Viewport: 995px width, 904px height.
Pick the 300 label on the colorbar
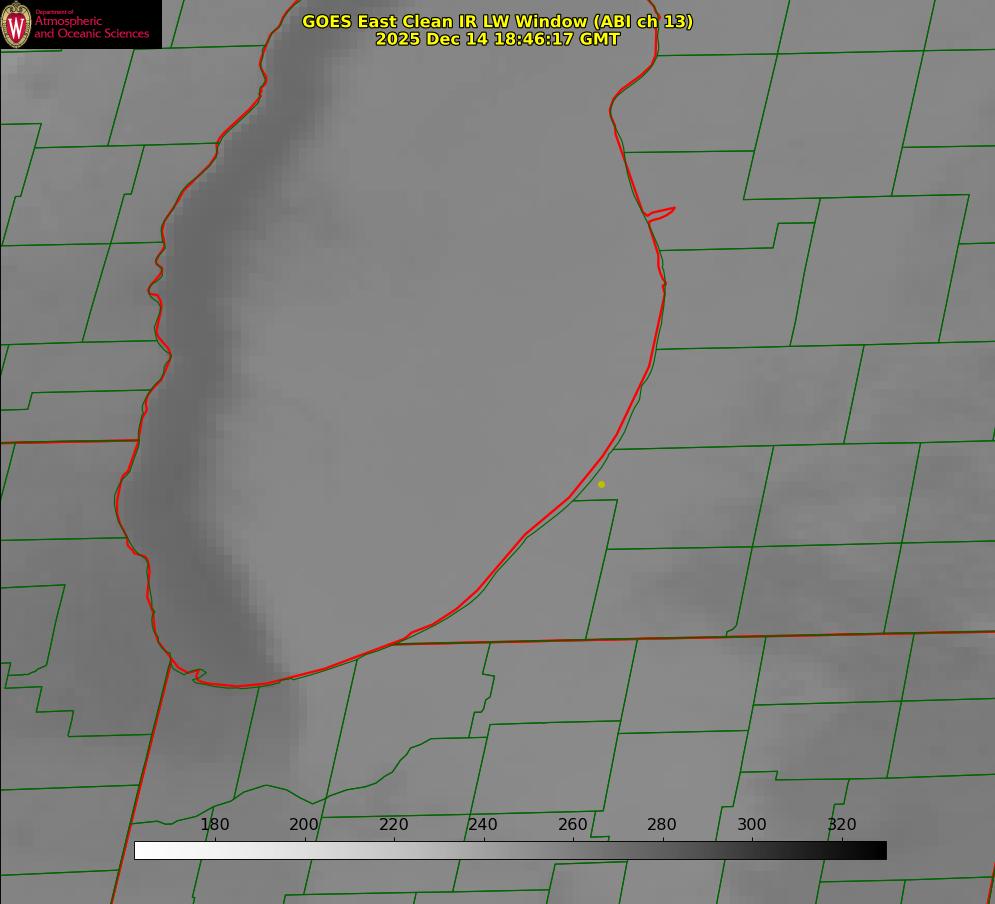752,825
